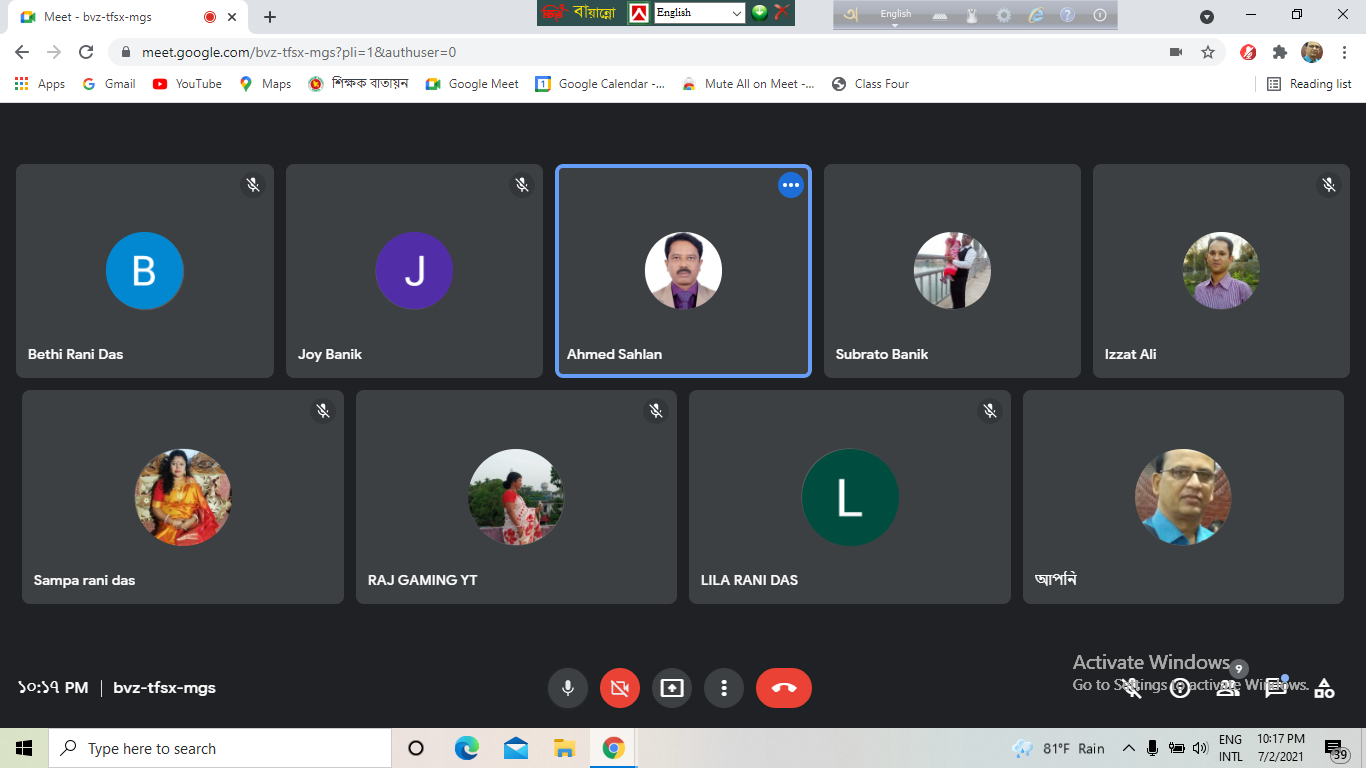Viewport: 1366px width, 768px height.
Task: Open the Activities shapes icon
Action: pos(1324,688)
